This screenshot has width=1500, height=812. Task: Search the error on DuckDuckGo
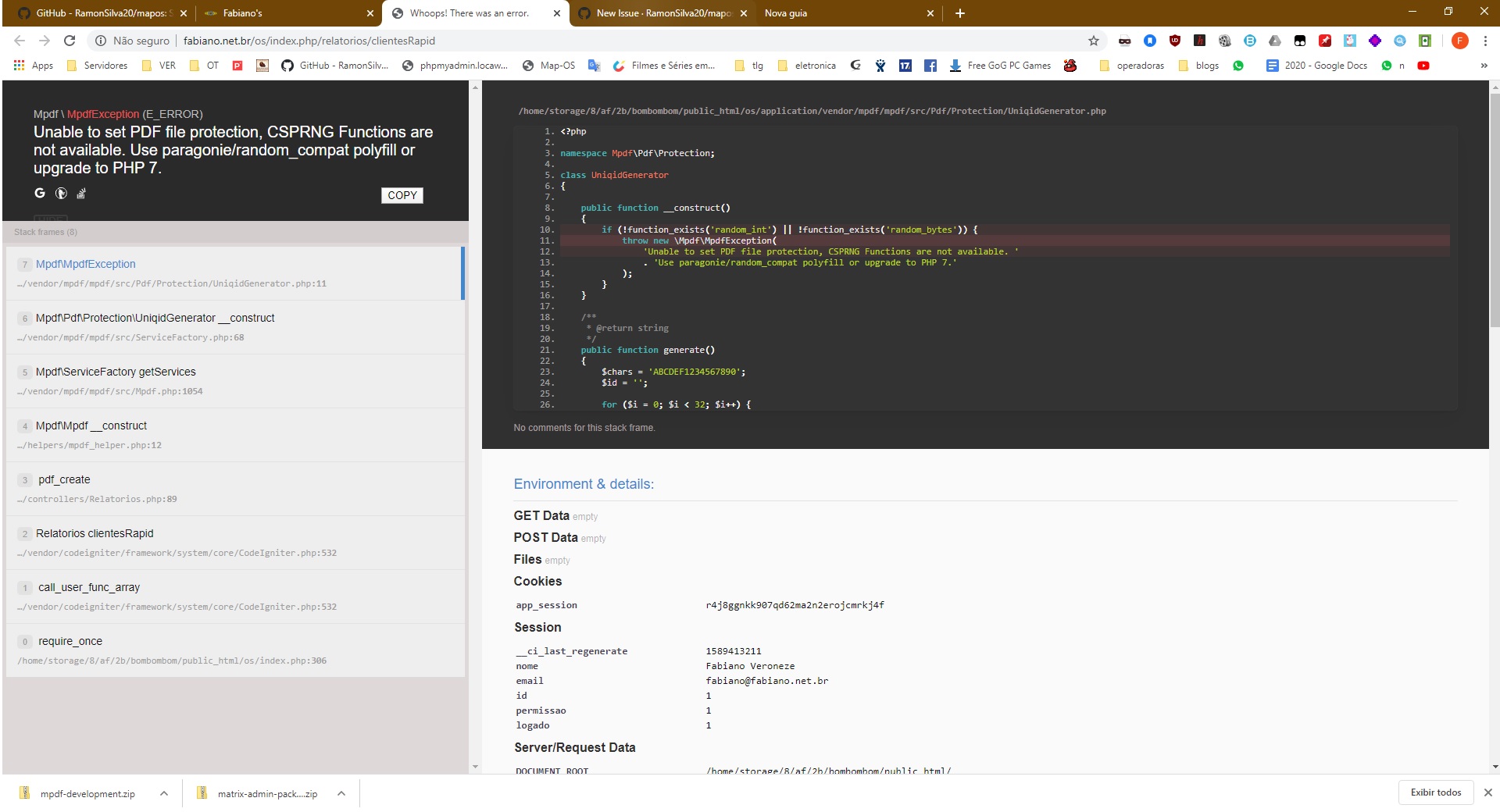point(61,193)
